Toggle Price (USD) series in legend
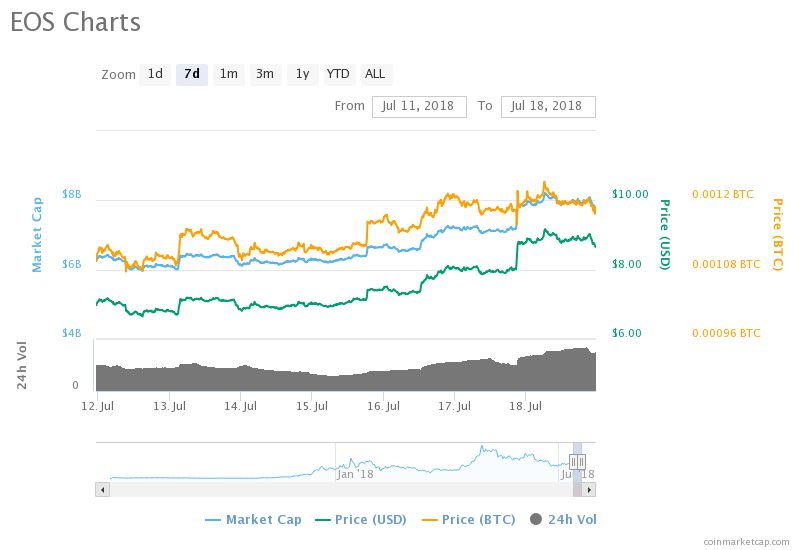The image size is (800, 550). click(361, 519)
